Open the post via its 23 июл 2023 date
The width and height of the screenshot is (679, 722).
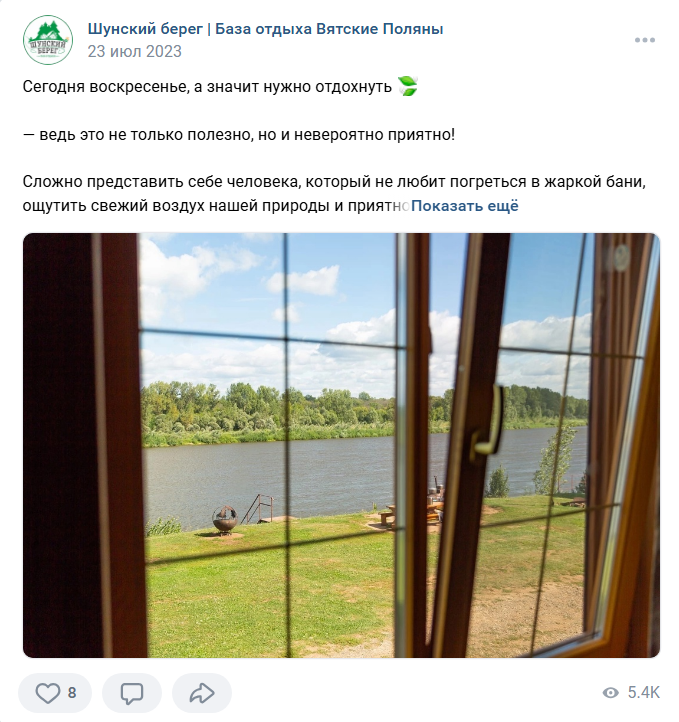tap(134, 51)
